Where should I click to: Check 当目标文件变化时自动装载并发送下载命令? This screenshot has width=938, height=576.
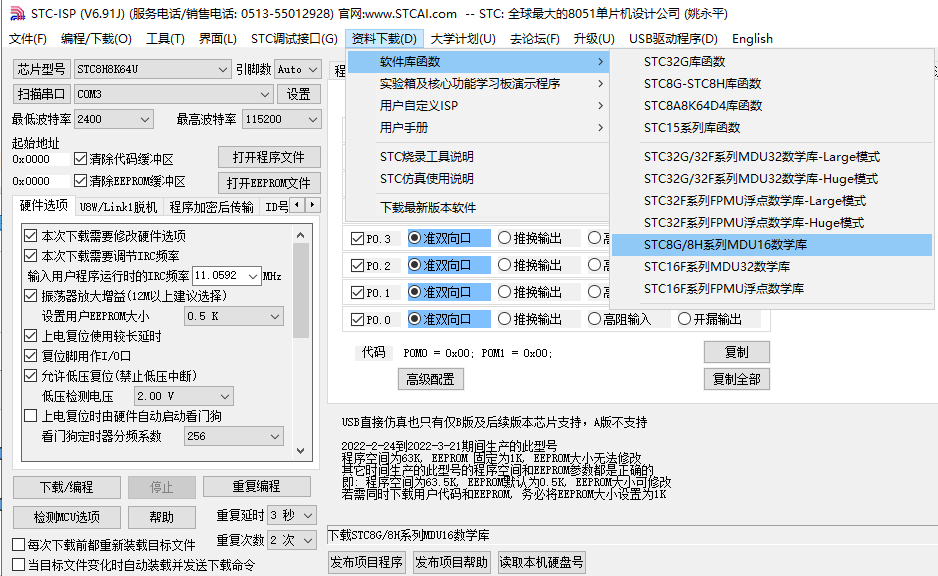click(x=19, y=565)
